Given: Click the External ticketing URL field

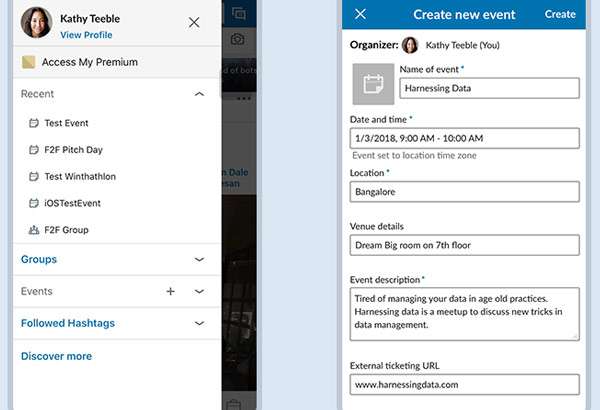Looking at the screenshot, I should [x=464, y=384].
